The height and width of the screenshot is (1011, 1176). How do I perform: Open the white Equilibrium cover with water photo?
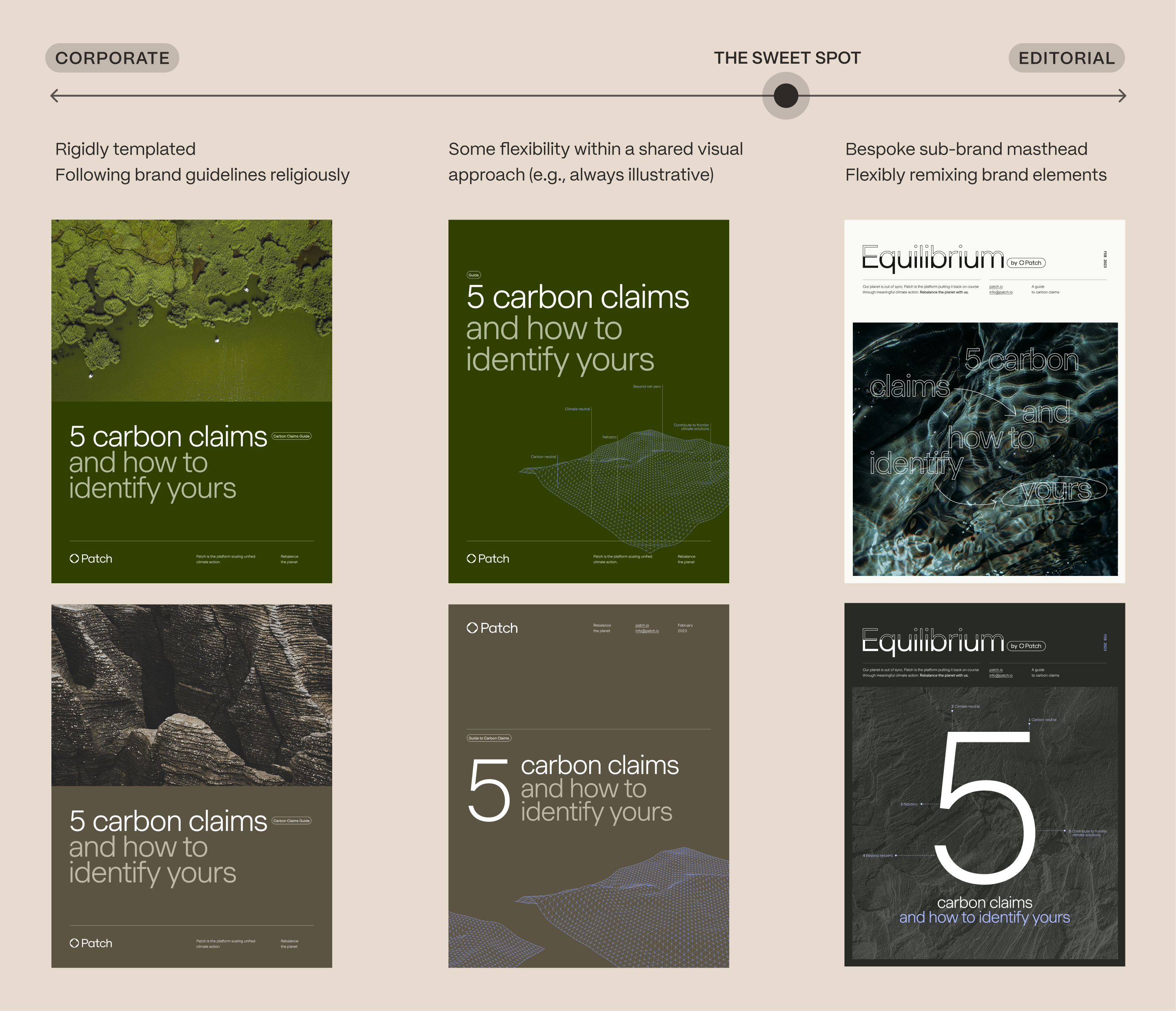(985, 401)
